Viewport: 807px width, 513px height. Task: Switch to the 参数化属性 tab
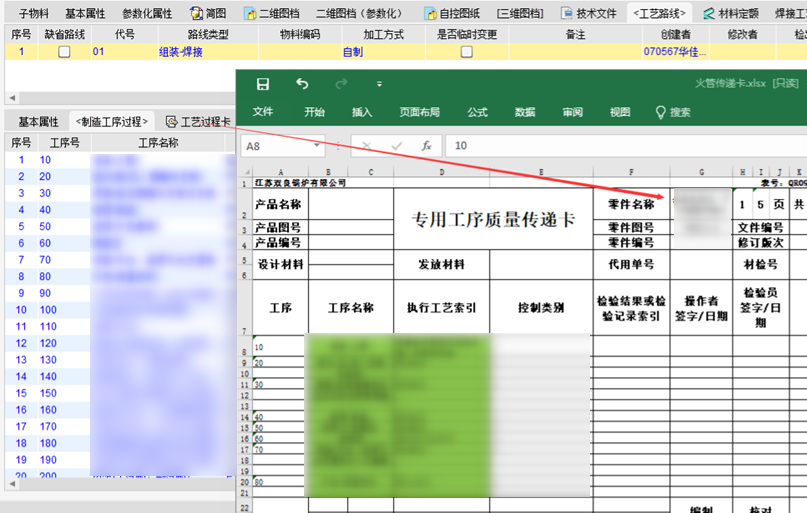click(x=147, y=13)
